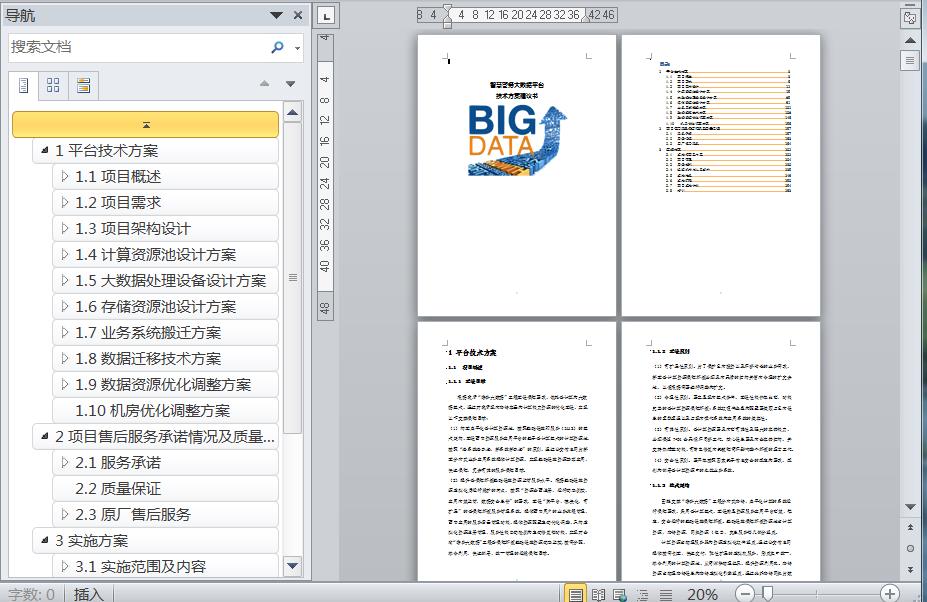927x602 pixels.
Task: Switch to the headings browse tab
Action: pos(24,86)
